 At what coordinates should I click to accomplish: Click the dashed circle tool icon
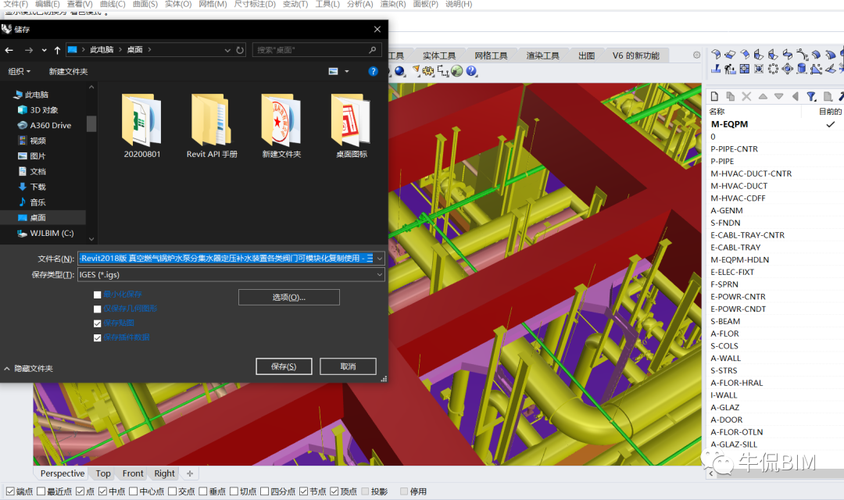(773, 68)
